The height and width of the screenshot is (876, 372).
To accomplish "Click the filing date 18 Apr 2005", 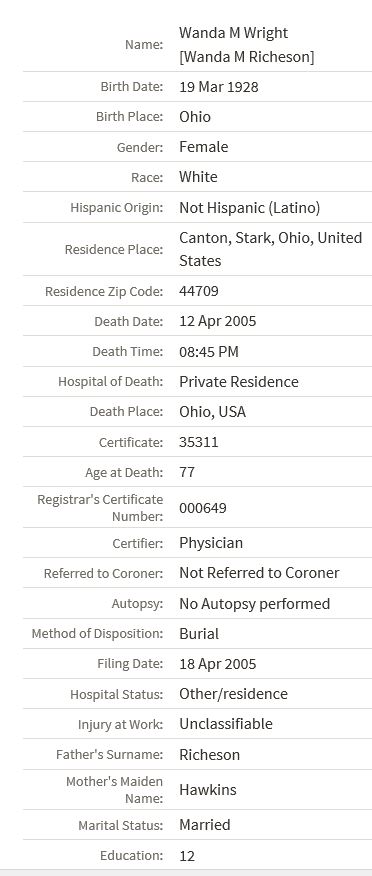I will tap(217, 664).
